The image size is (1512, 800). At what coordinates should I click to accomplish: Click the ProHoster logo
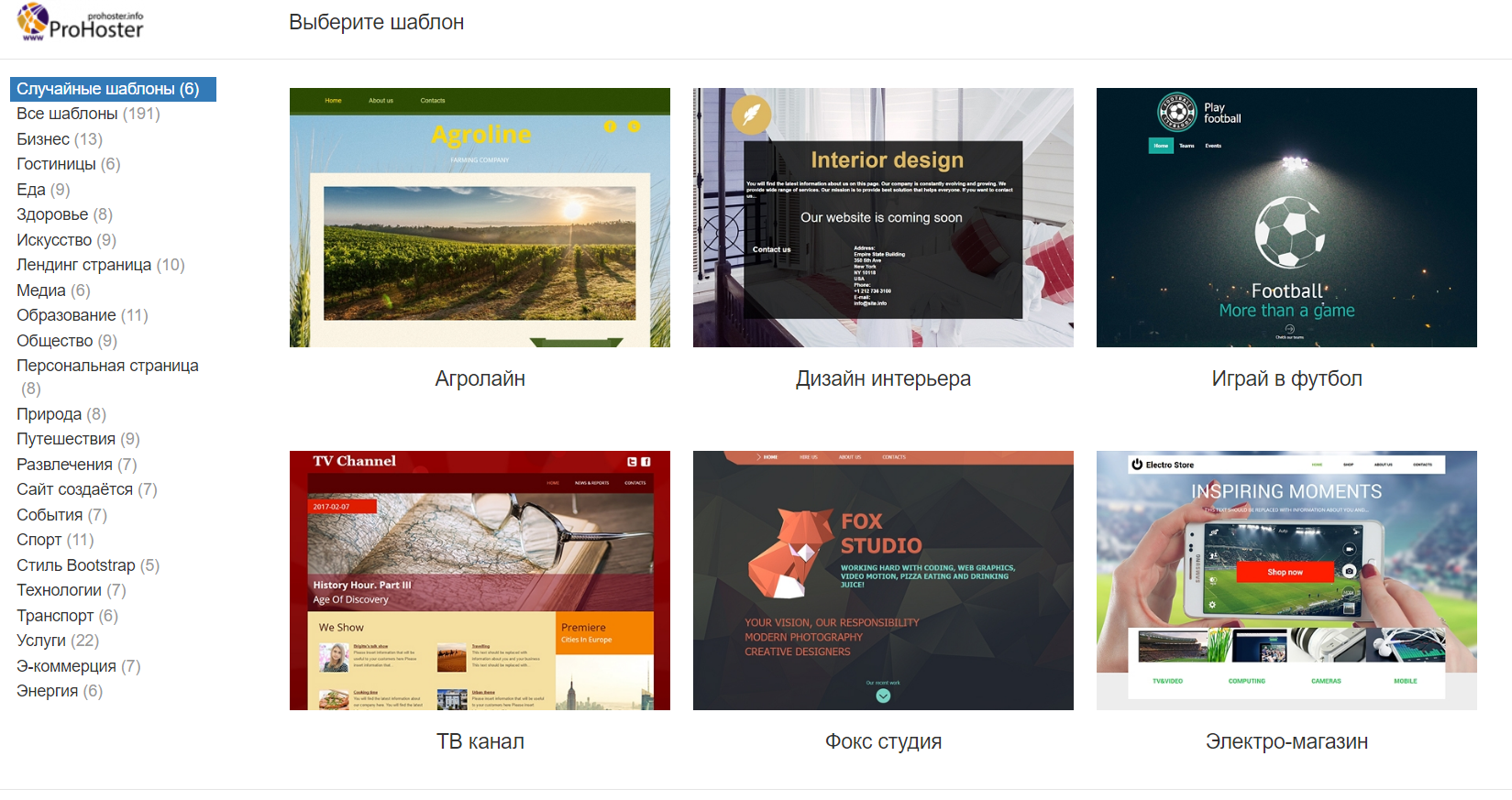pyautogui.click(x=81, y=23)
